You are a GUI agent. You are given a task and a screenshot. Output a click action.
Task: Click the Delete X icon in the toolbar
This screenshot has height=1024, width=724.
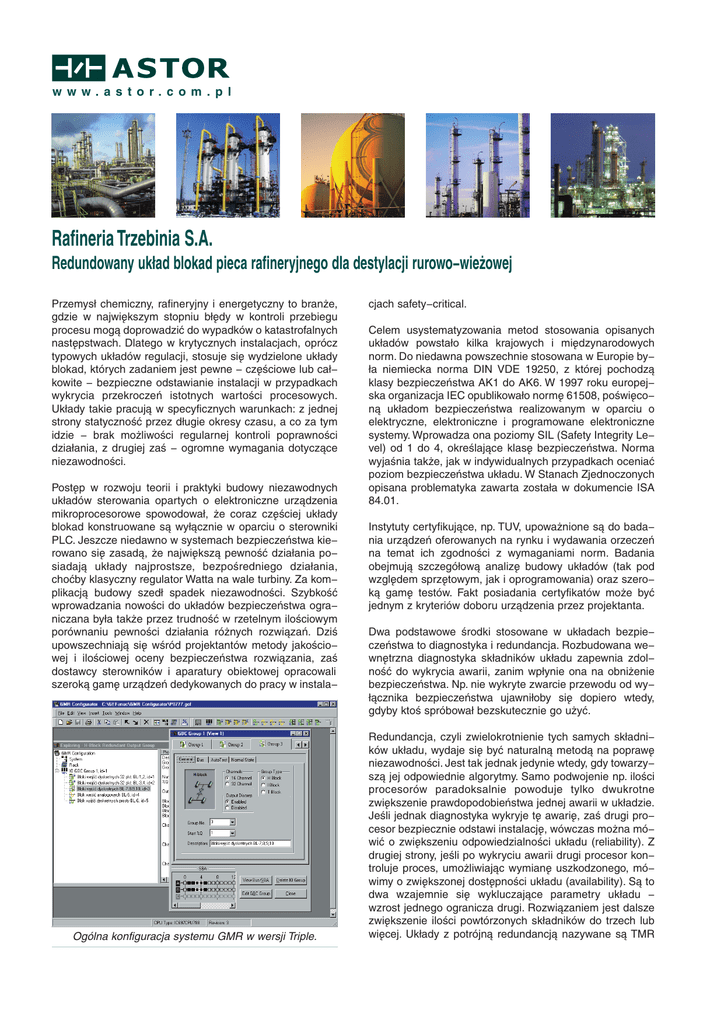coord(145,721)
